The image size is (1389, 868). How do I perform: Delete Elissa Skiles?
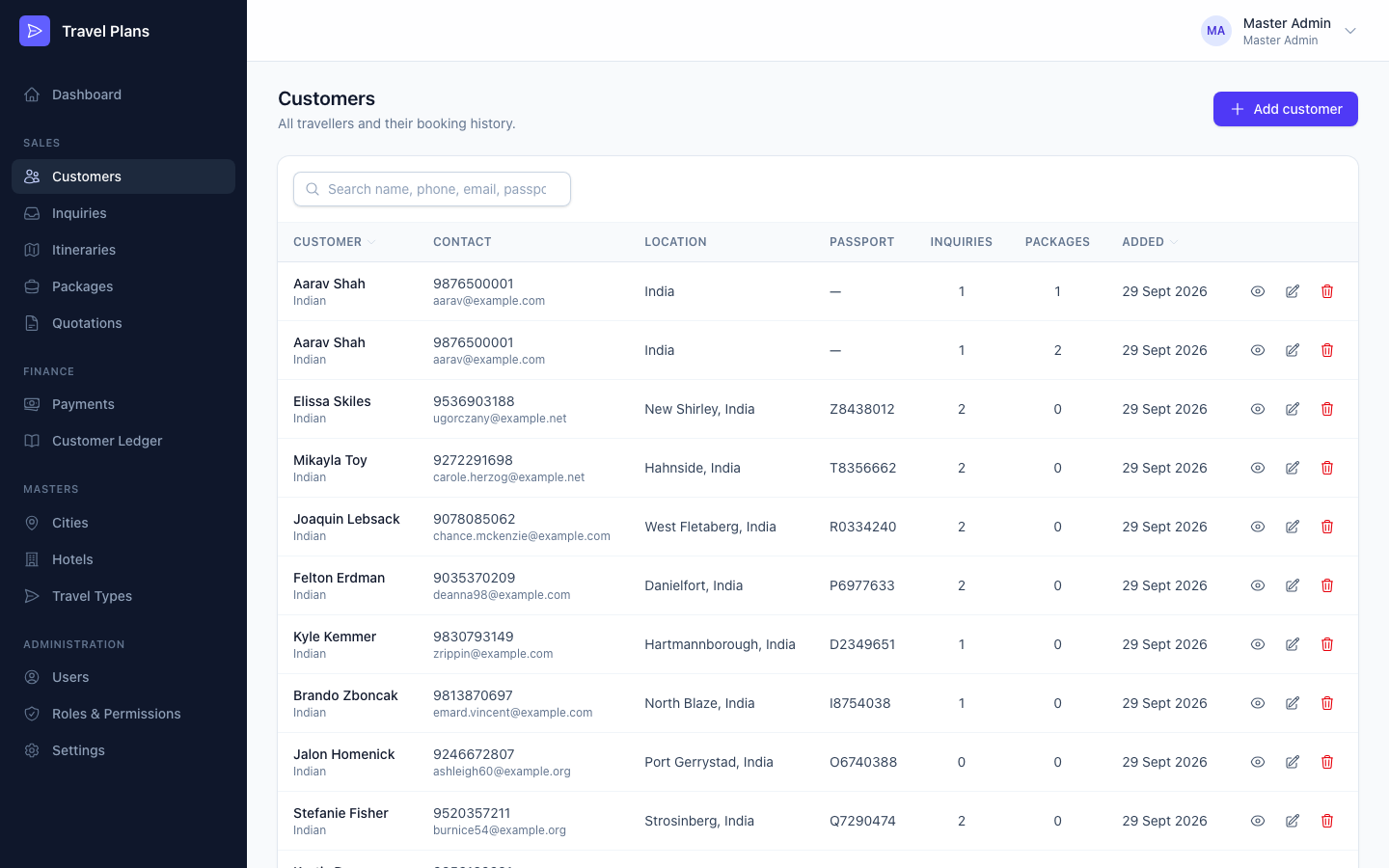pyautogui.click(x=1327, y=409)
